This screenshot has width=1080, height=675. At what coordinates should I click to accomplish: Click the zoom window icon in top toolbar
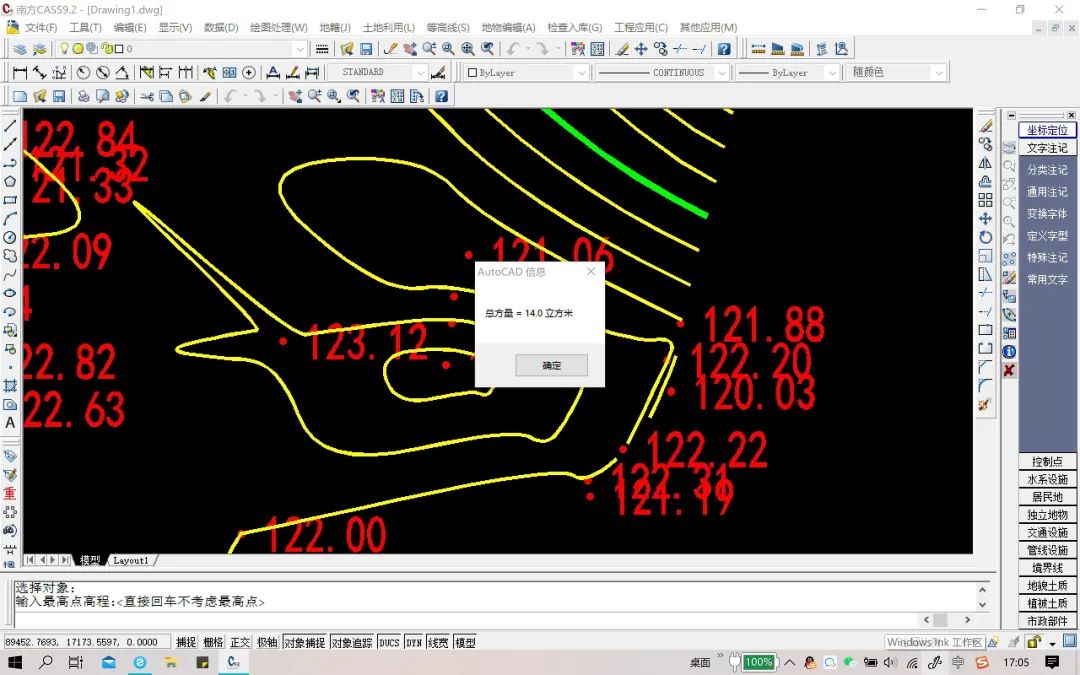(x=448, y=49)
